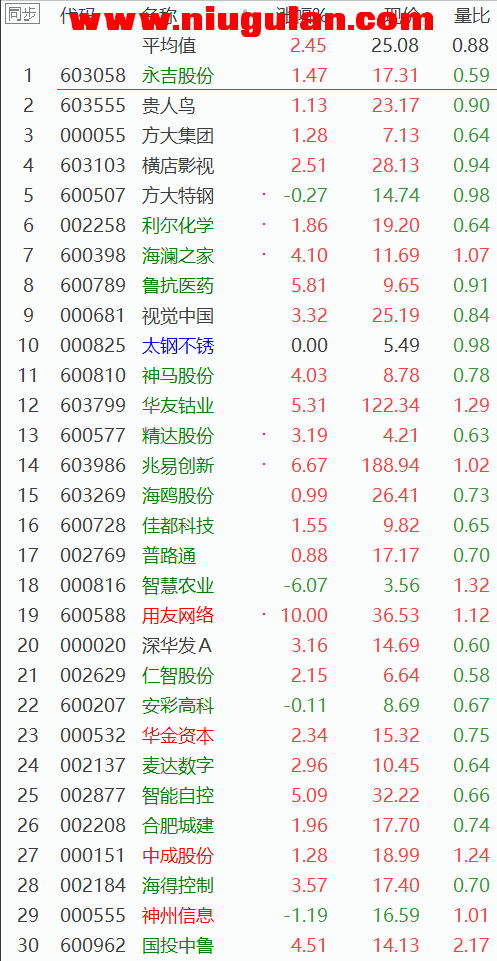Select 海澜之家 stock name
The height and width of the screenshot is (961, 497).
tap(178, 256)
